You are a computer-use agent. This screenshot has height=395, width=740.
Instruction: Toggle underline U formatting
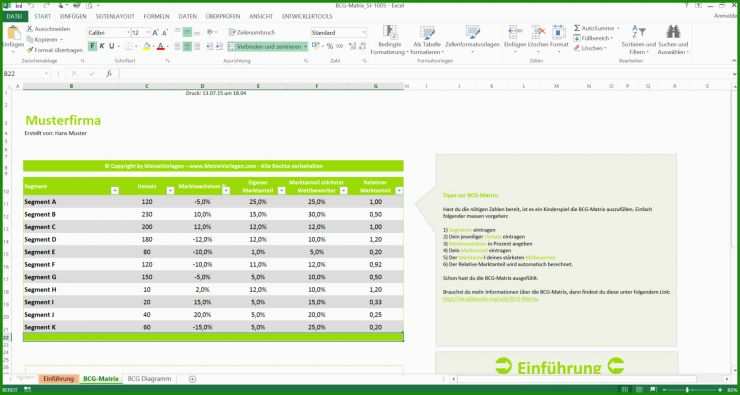[112, 46]
